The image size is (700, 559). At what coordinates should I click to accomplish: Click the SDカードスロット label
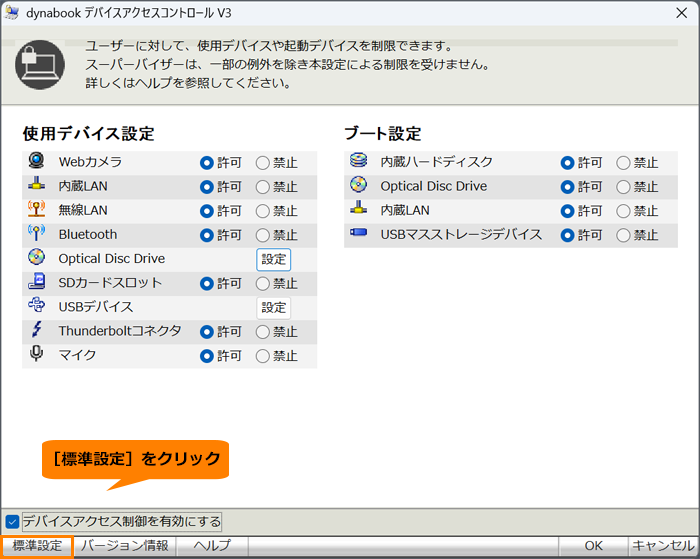point(110,283)
